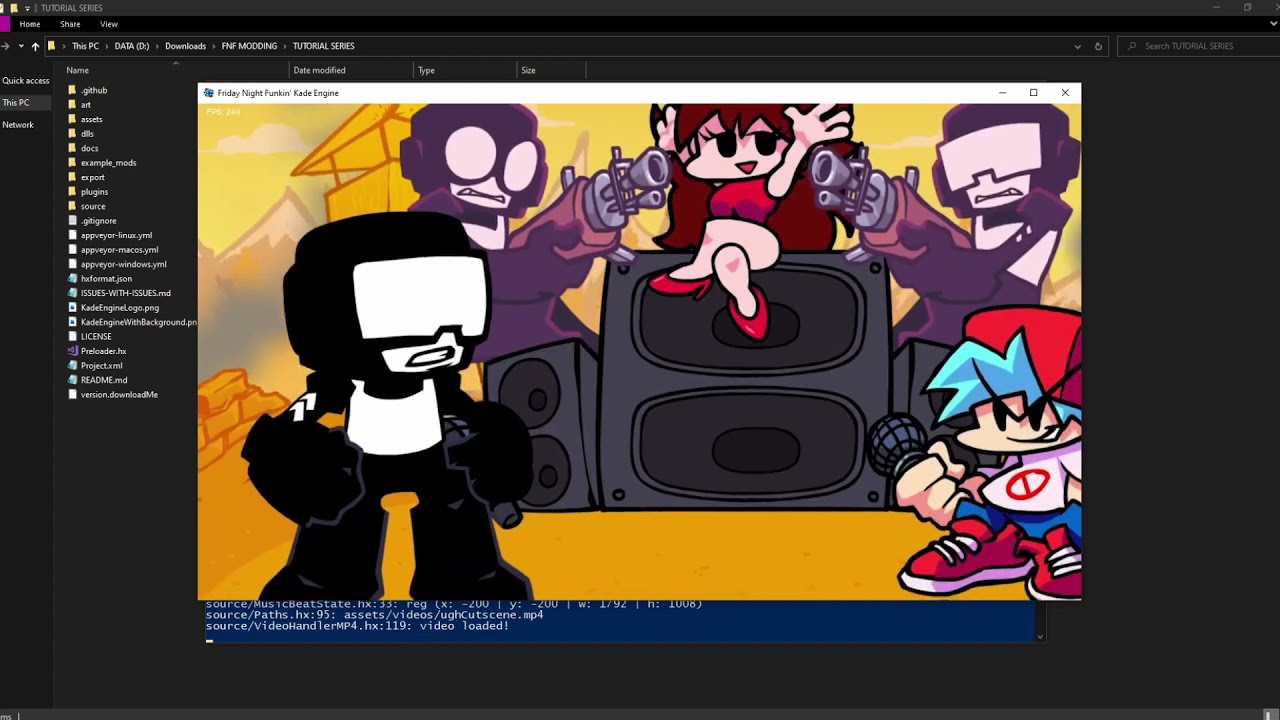Click the search magnifier icon
This screenshot has width=1280, height=720.
click(x=1132, y=46)
